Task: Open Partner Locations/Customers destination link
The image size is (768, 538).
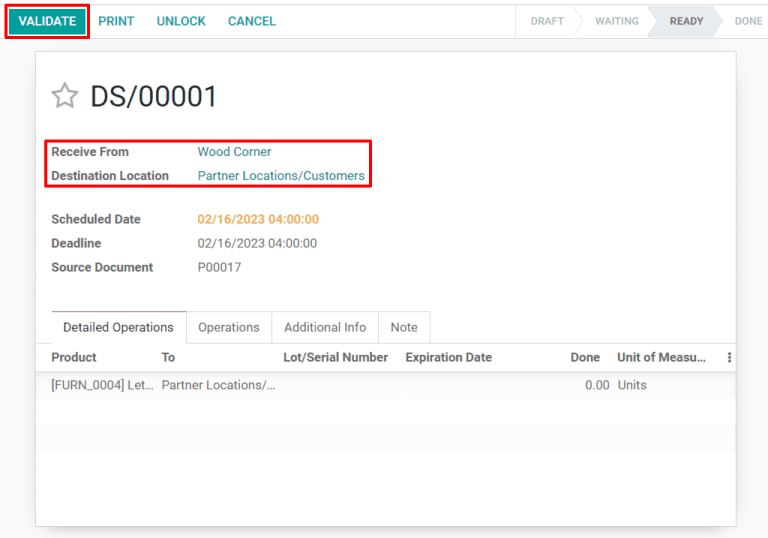Action: (281, 176)
